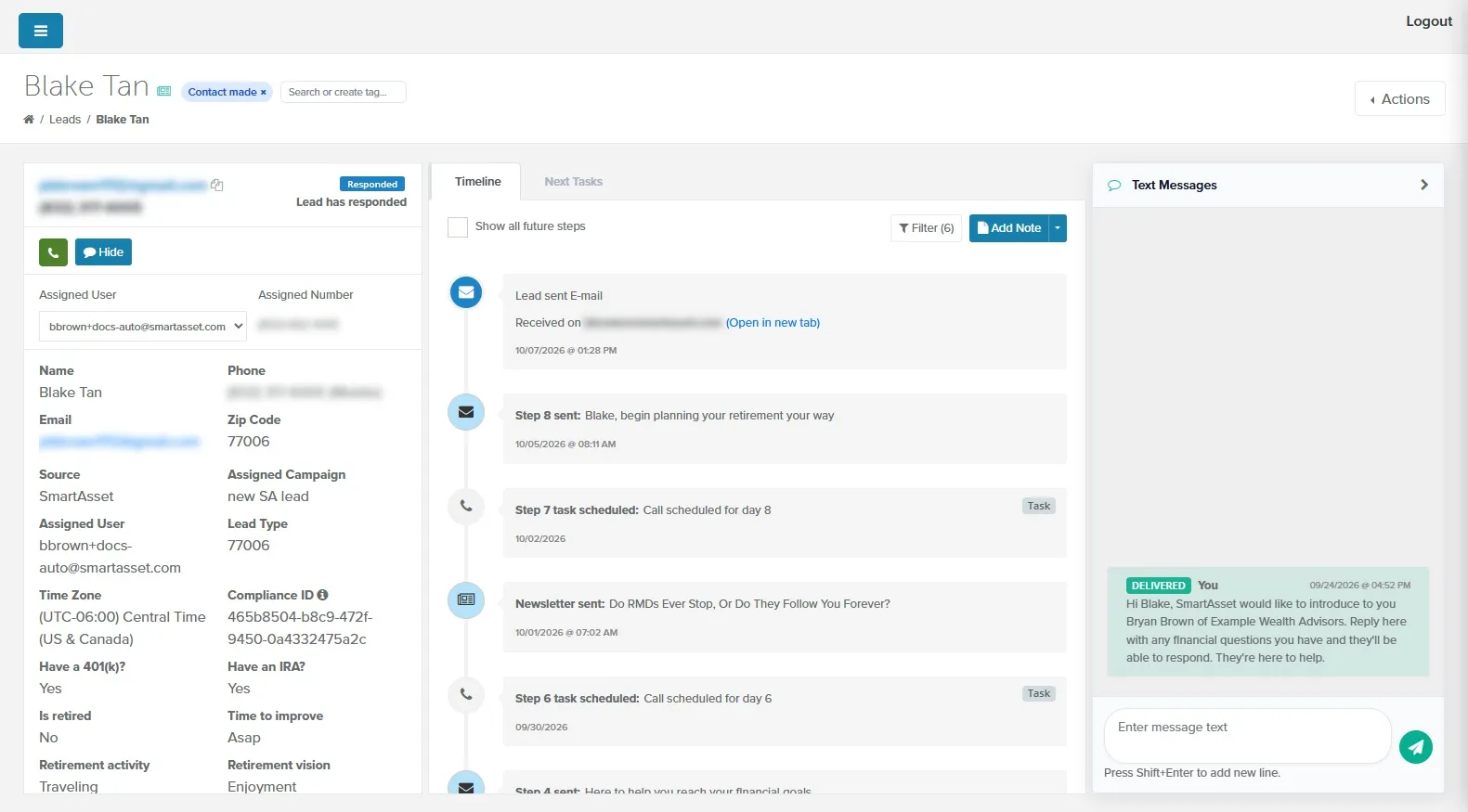The image size is (1468, 812).
Task: Click the Newsletter sent timeline icon
Action: (466, 600)
